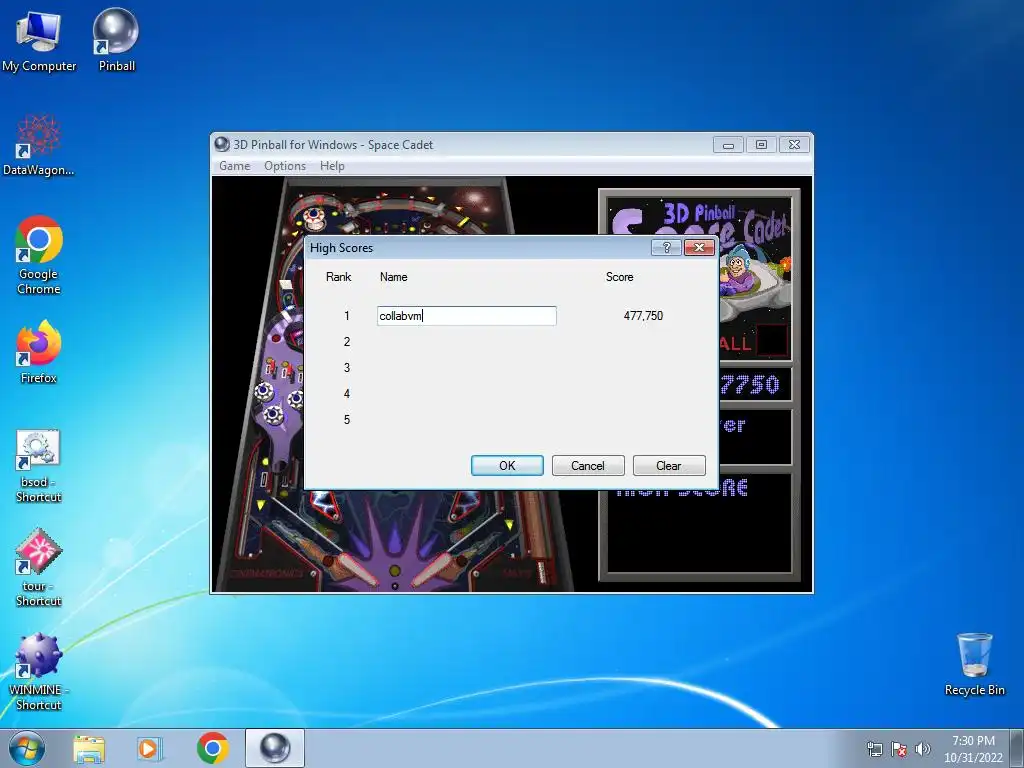Switch to Pinball taskbar button
This screenshot has width=1024, height=768.
(x=275, y=748)
